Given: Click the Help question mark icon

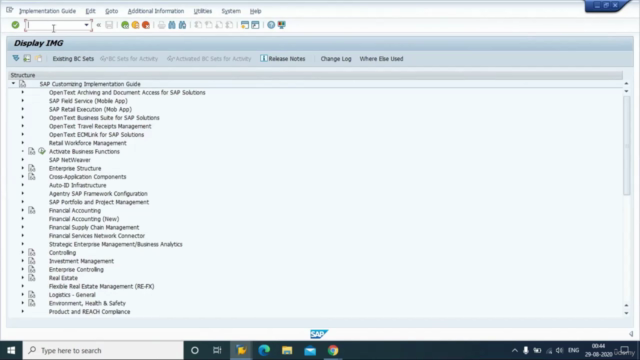Looking at the screenshot, I should pyautogui.click(x=271, y=25).
